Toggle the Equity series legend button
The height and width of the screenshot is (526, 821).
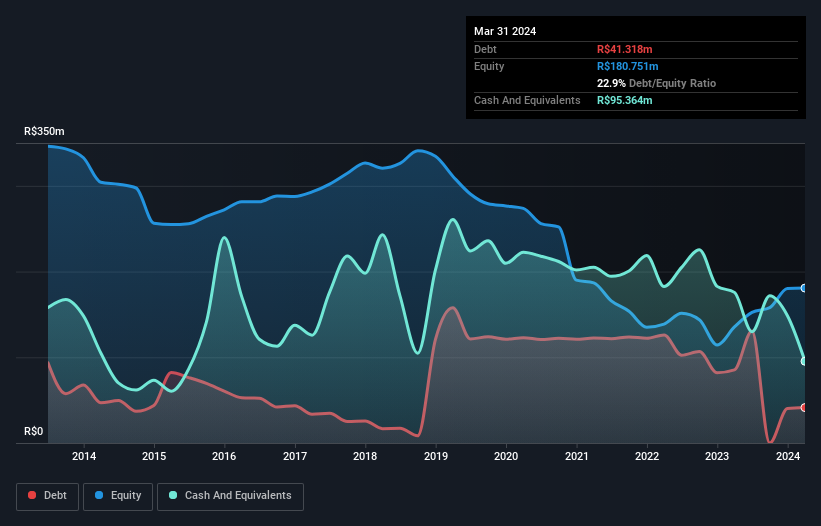point(118,496)
